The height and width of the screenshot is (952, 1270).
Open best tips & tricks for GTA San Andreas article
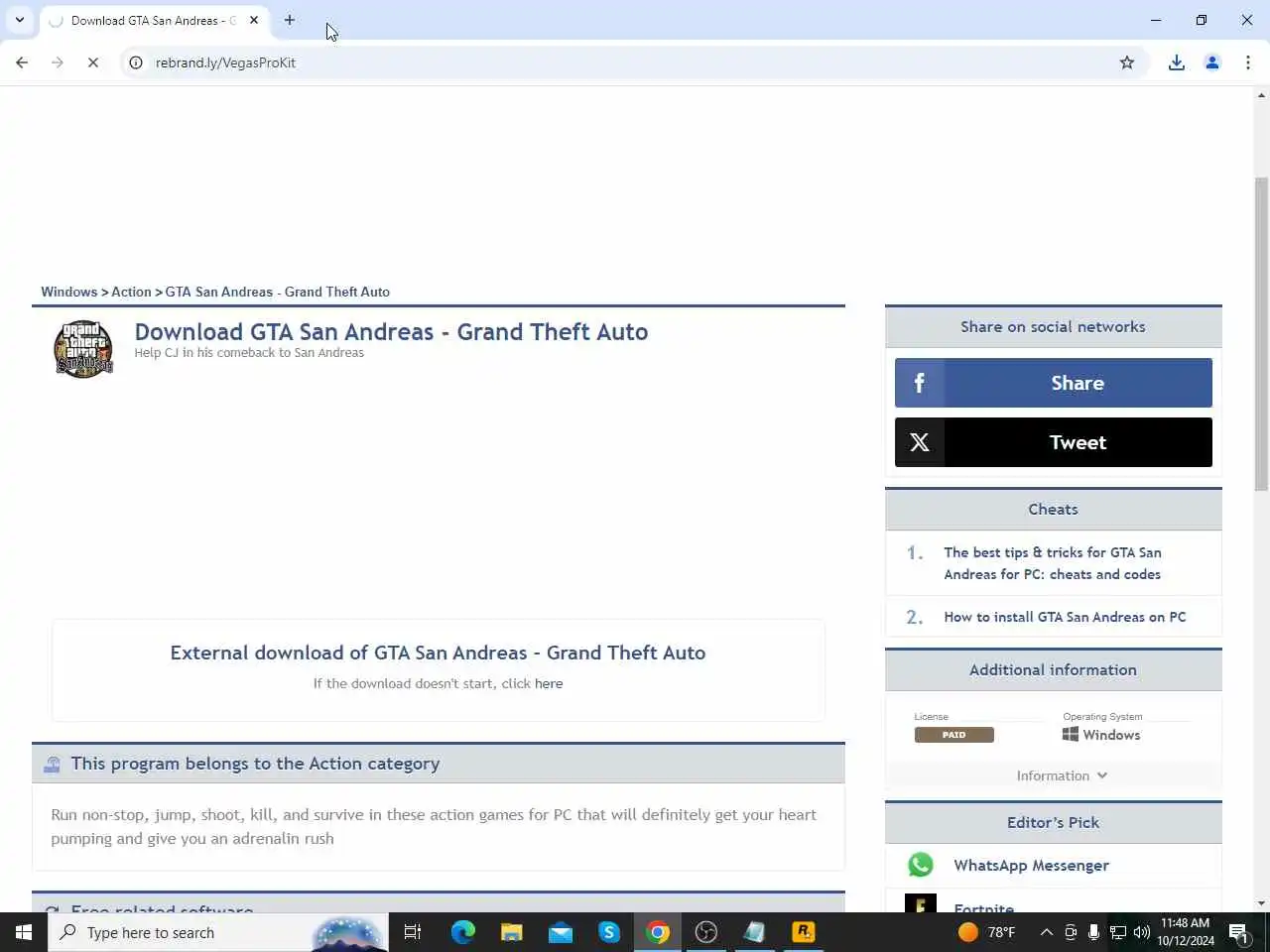(x=1052, y=563)
